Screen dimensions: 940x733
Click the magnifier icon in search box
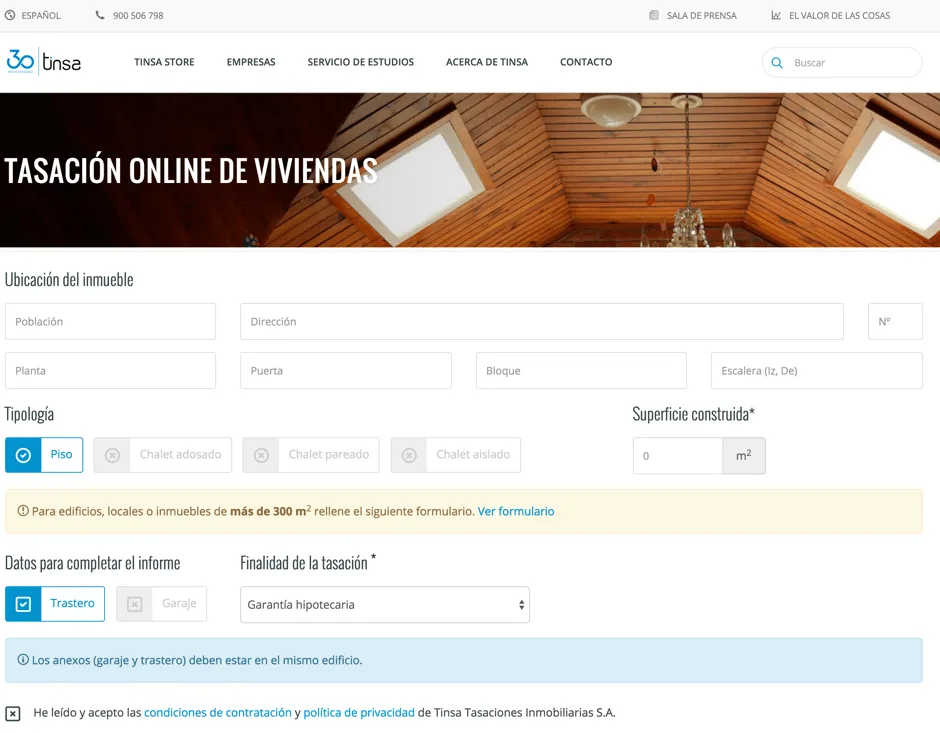(x=777, y=63)
